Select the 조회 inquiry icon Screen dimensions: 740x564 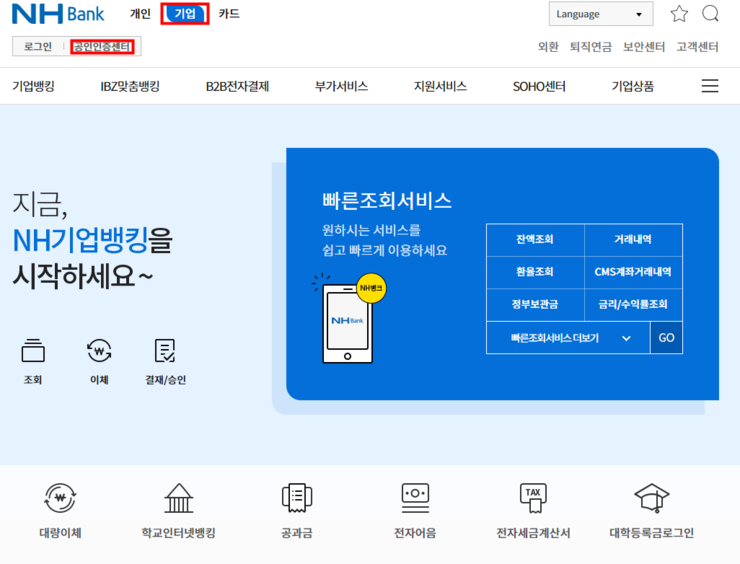pyautogui.click(x=33, y=351)
